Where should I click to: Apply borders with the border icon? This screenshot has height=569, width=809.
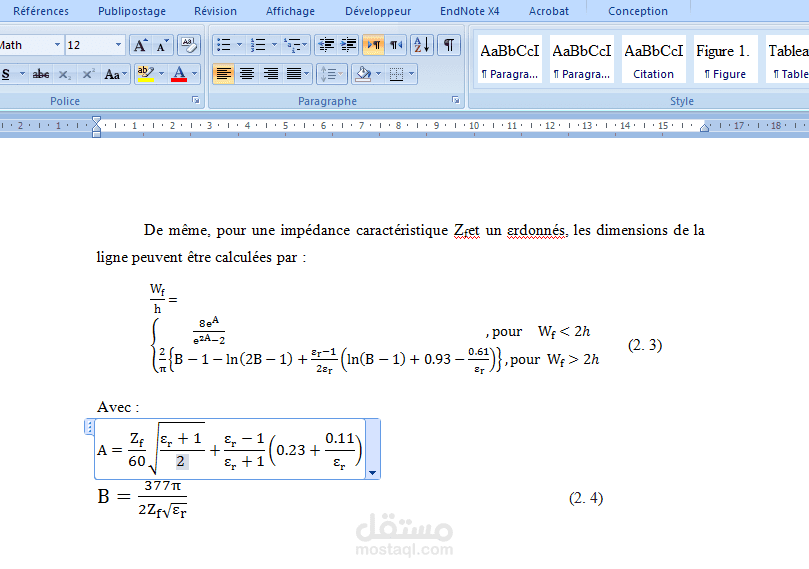(396, 74)
